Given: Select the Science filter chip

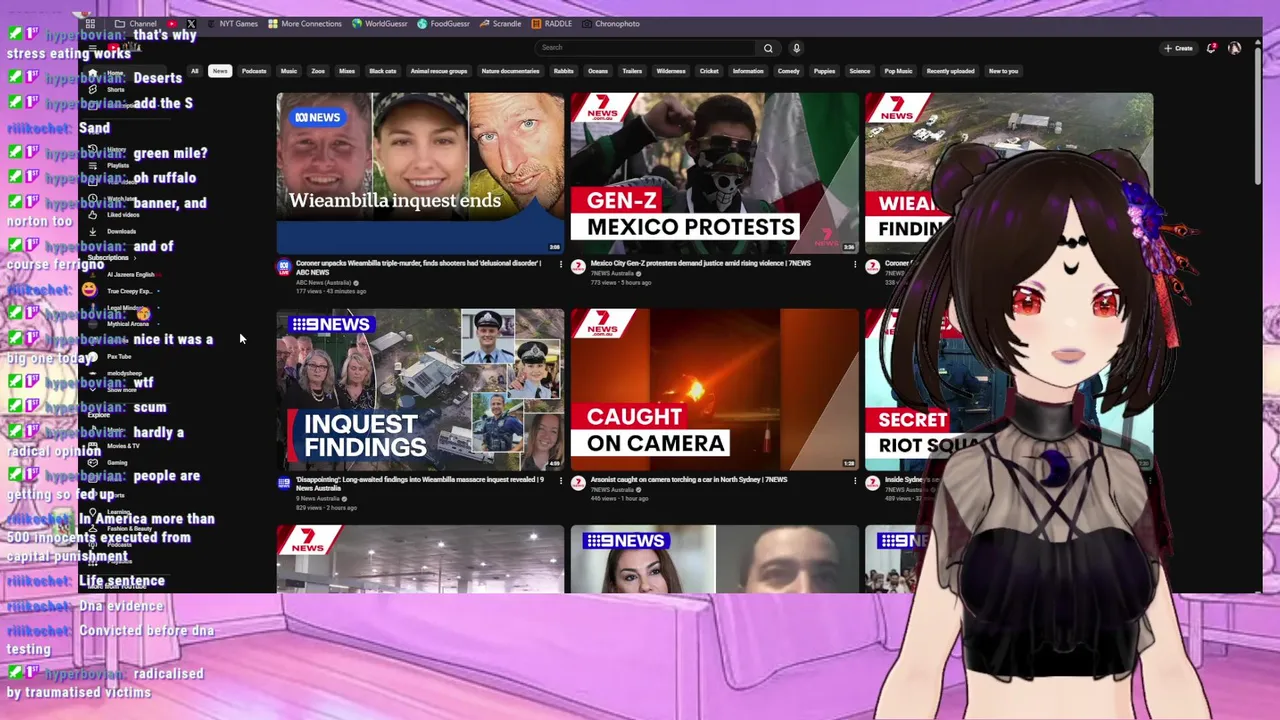Looking at the screenshot, I should [x=860, y=71].
